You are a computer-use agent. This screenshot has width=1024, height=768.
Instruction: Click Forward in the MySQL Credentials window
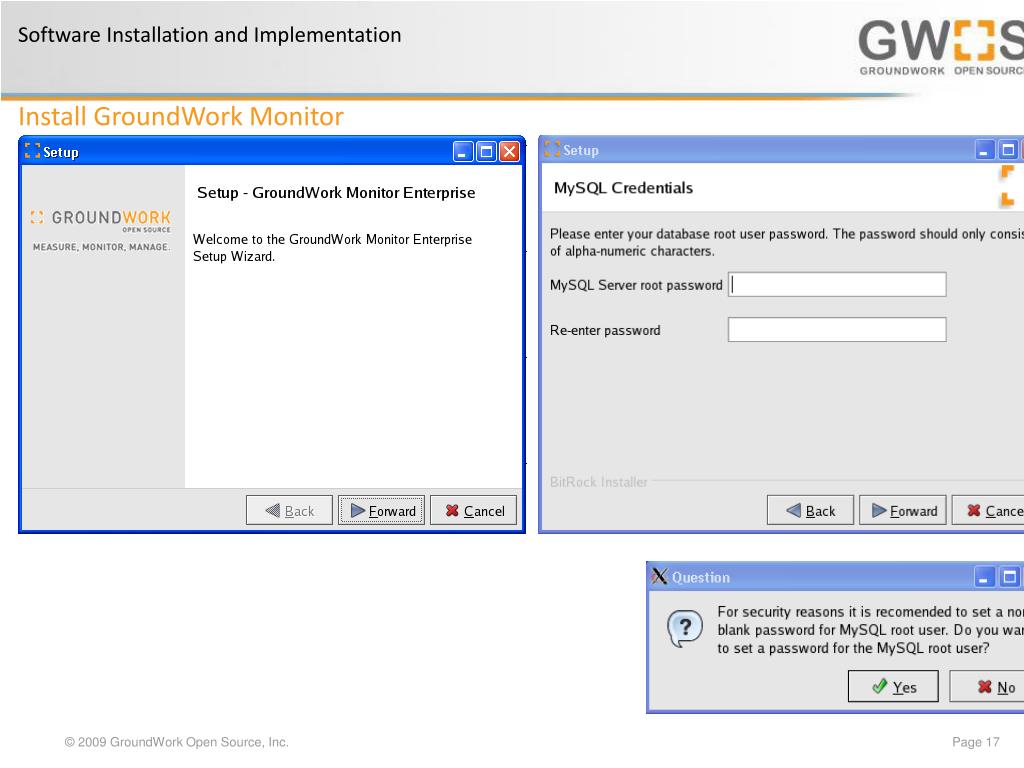[903, 510]
